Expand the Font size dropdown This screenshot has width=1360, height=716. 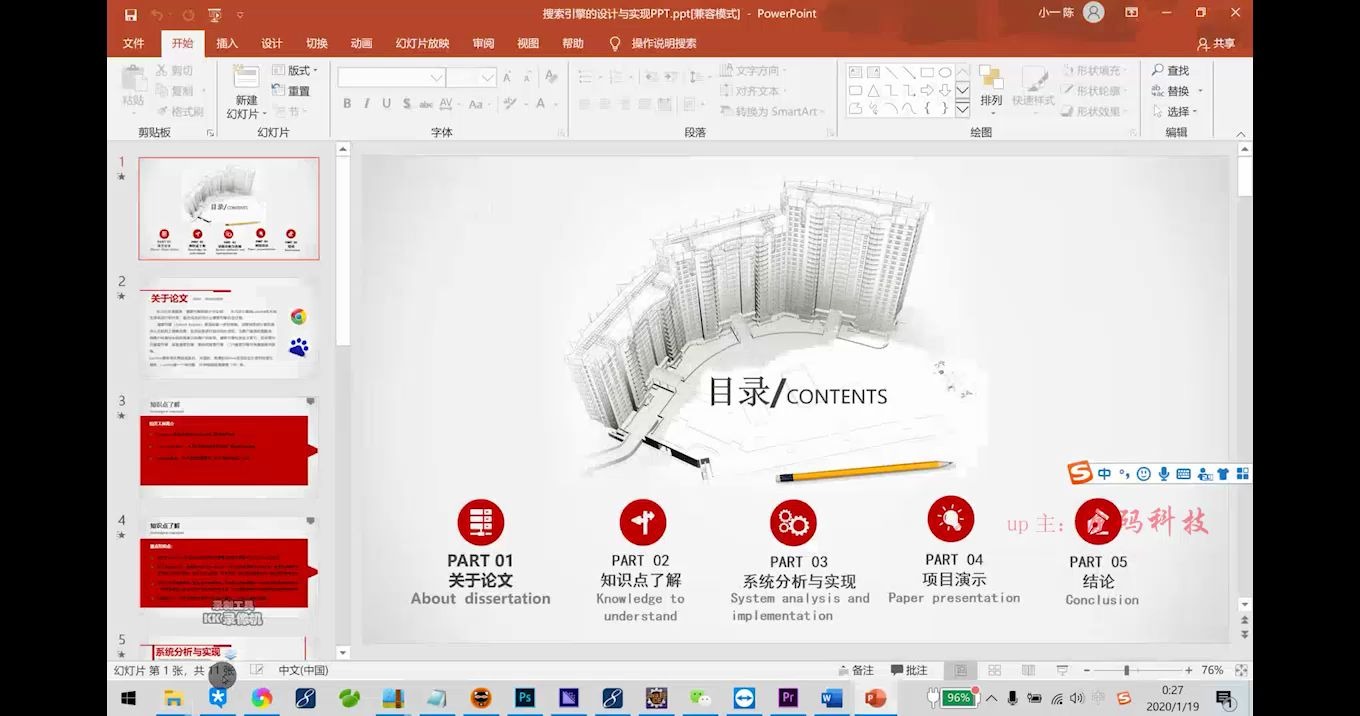click(x=487, y=77)
